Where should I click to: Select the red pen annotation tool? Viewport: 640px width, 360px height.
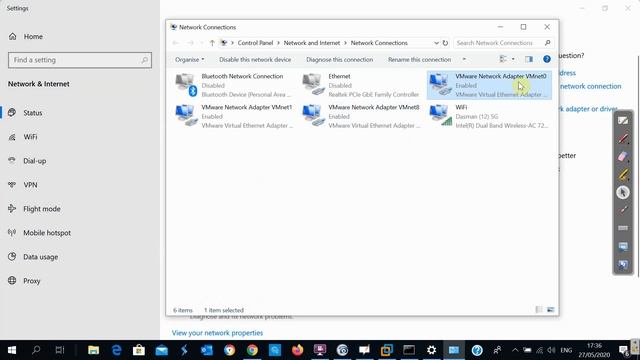point(623,138)
